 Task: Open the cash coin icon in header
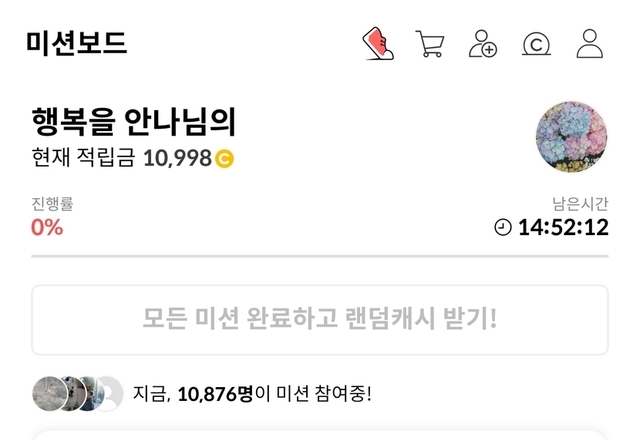[x=536, y=44]
